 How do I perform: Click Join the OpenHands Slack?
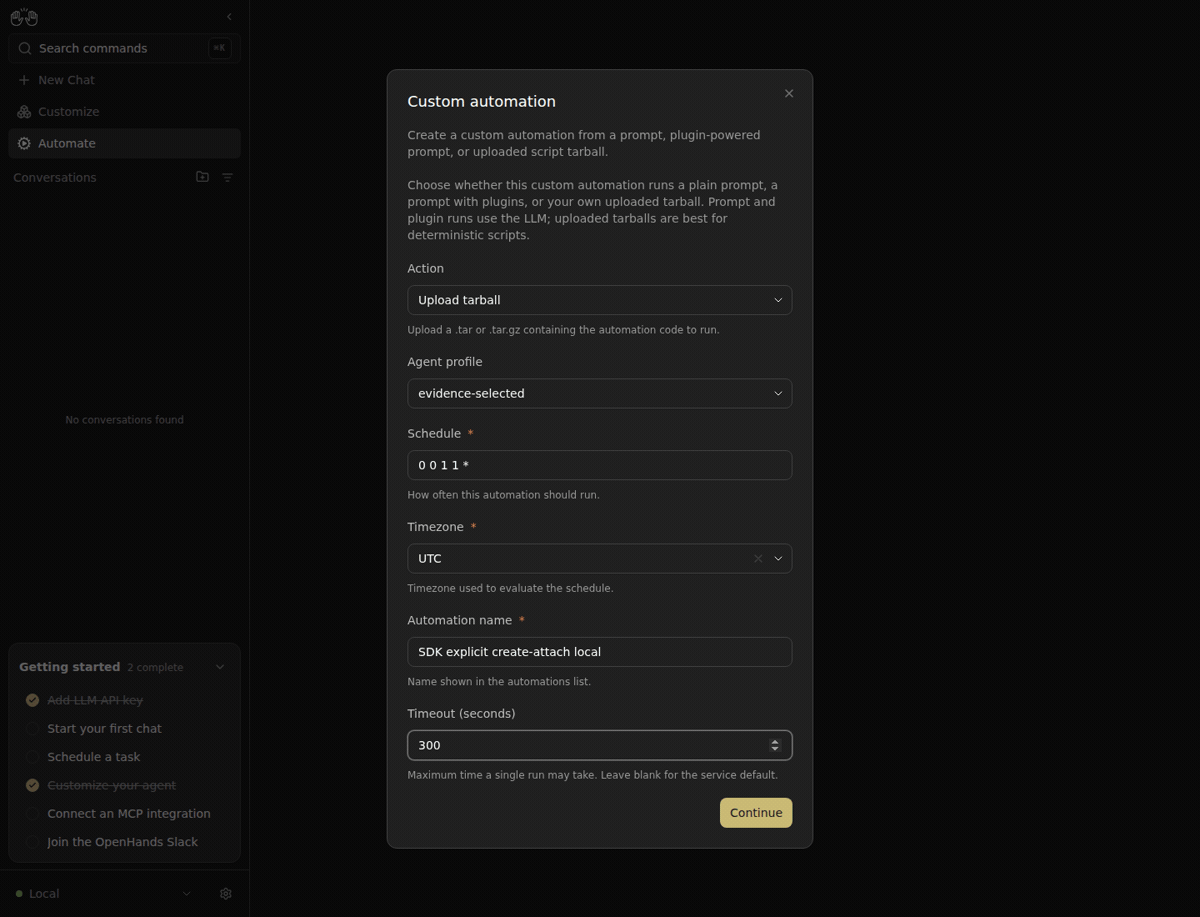pos(123,842)
